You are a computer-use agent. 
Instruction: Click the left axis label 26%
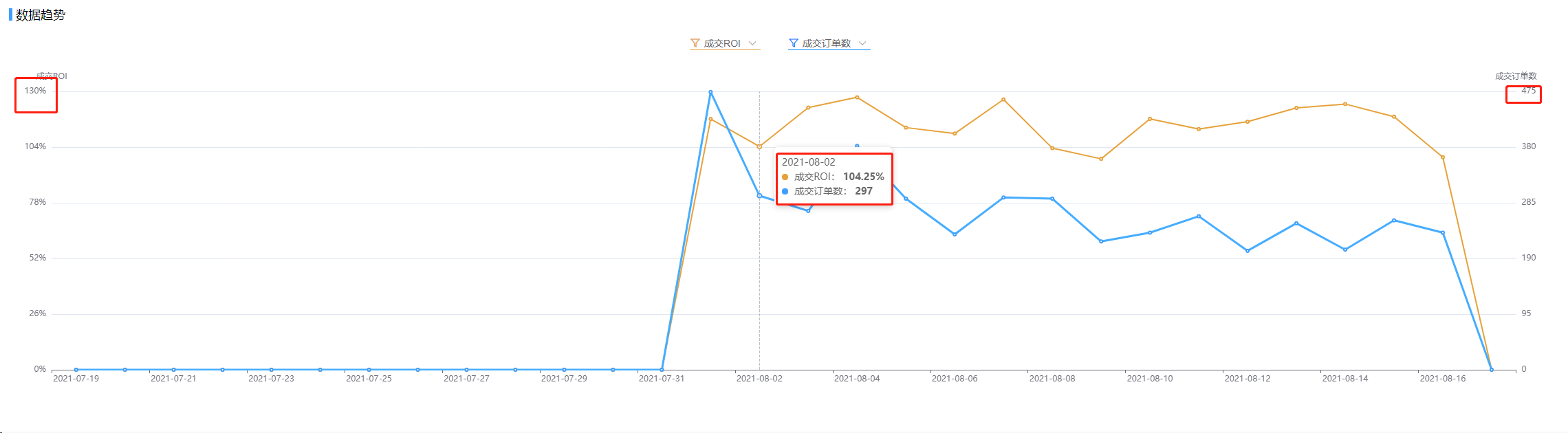tap(38, 313)
